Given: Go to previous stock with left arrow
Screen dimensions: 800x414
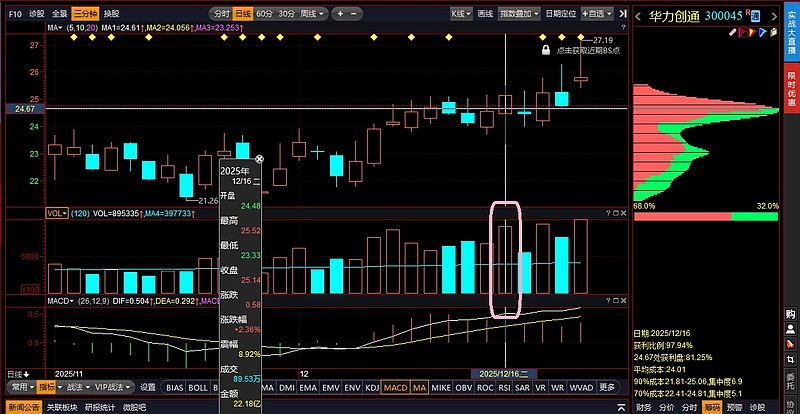Looking at the screenshot, I should click(638, 17).
